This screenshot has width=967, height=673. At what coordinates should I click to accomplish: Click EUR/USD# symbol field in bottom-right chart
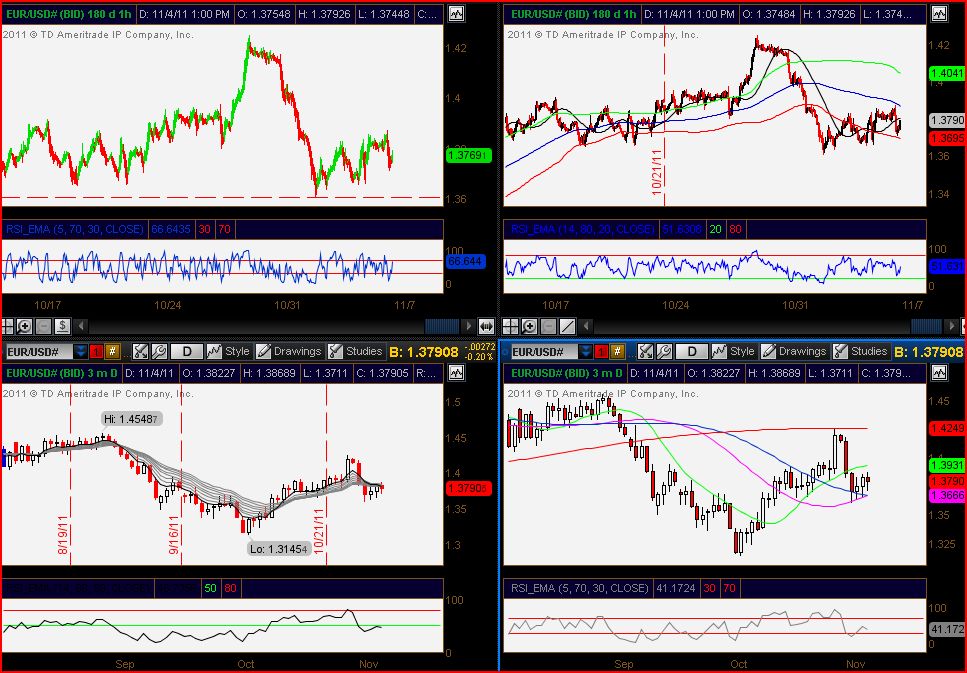543,352
